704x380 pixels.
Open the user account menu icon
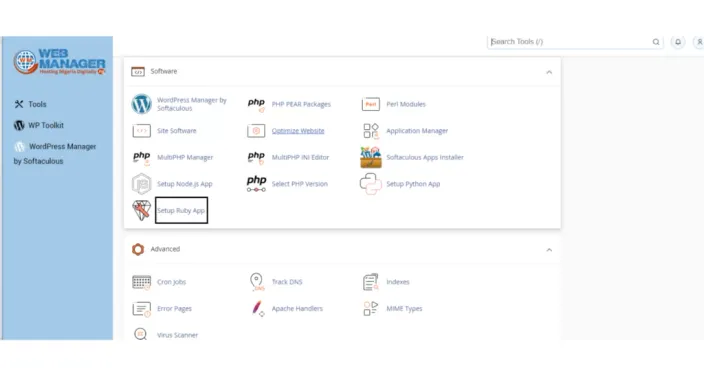(699, 42)
